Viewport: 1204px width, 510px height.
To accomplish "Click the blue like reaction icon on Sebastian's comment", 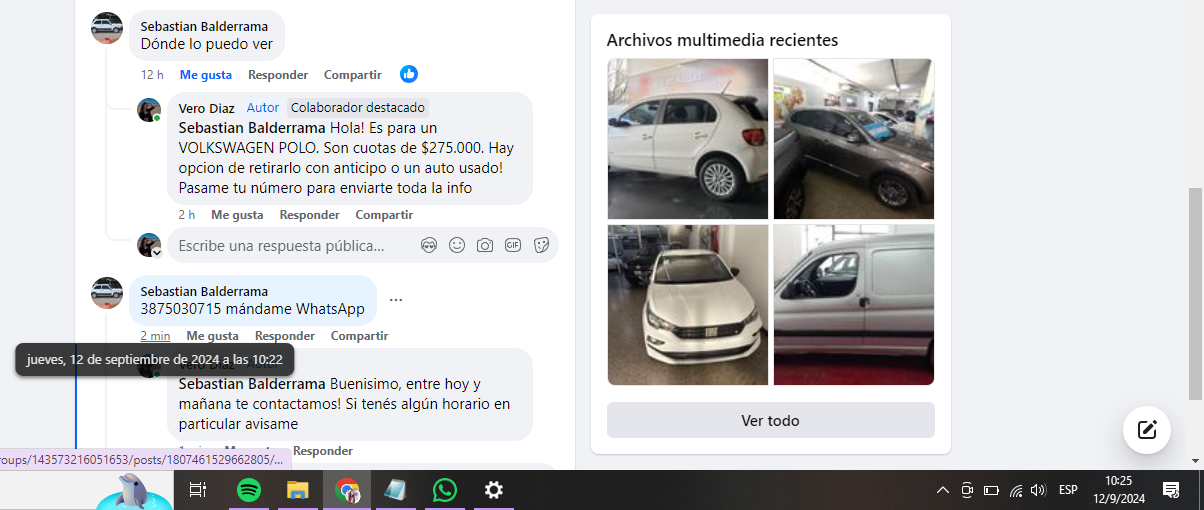I will pos(409,74).
